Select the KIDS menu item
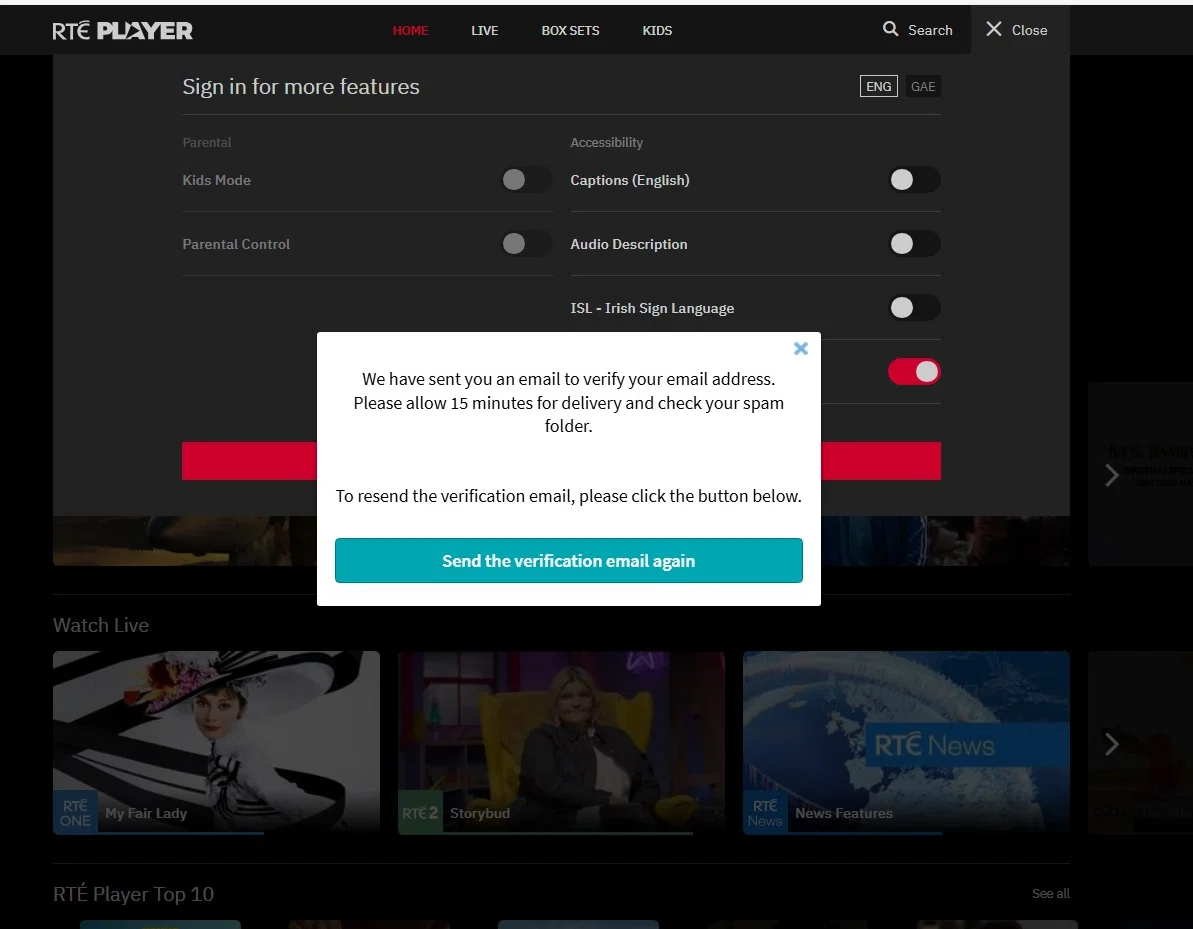The width and height of the screenshot is (1193, 929). [657, 30]
